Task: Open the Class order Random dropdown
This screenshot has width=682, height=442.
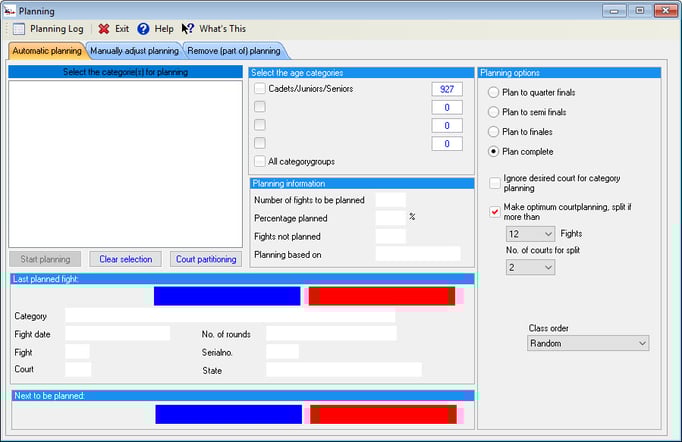Action: pos(588,343)
